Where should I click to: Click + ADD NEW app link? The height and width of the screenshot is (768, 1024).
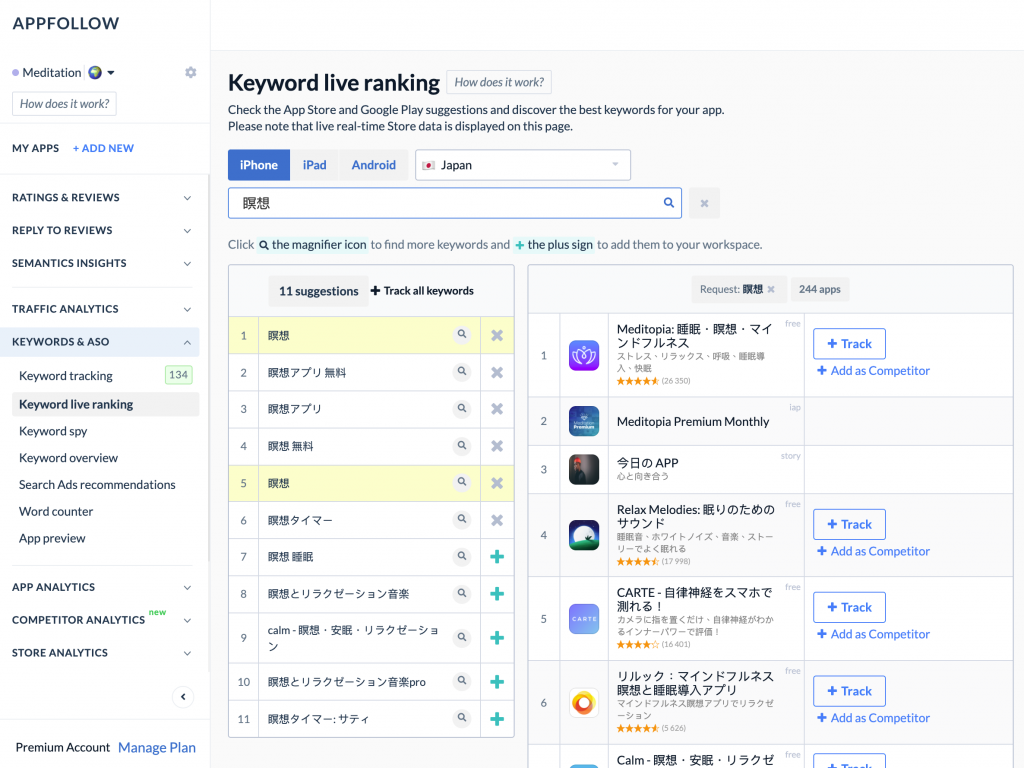(x=103, y=148)
